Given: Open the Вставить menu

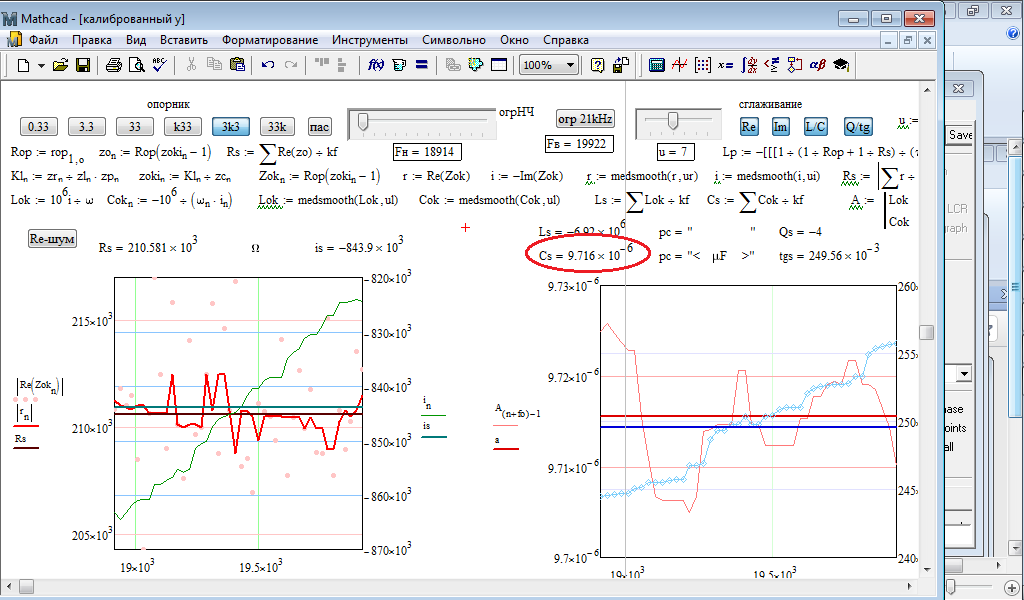Looking at the screenshot, I should point(184,40).
